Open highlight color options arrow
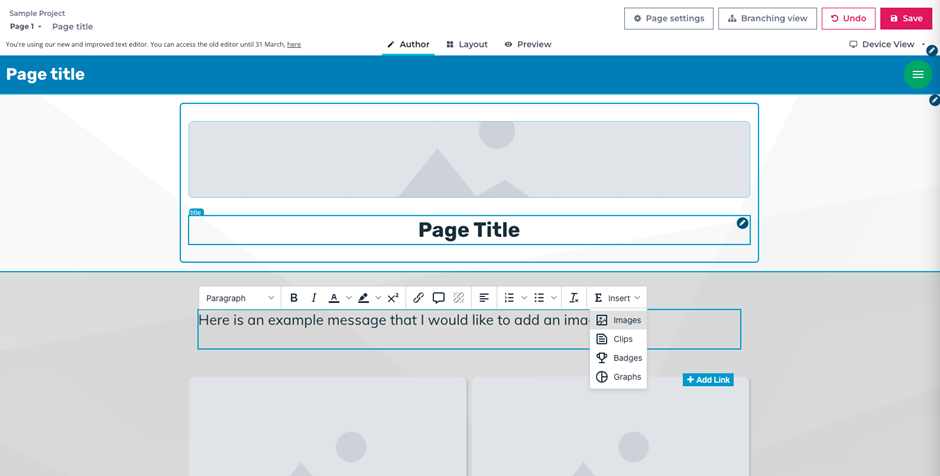The width and height of the screenshot is (940, 476). (x=378, y=298)
